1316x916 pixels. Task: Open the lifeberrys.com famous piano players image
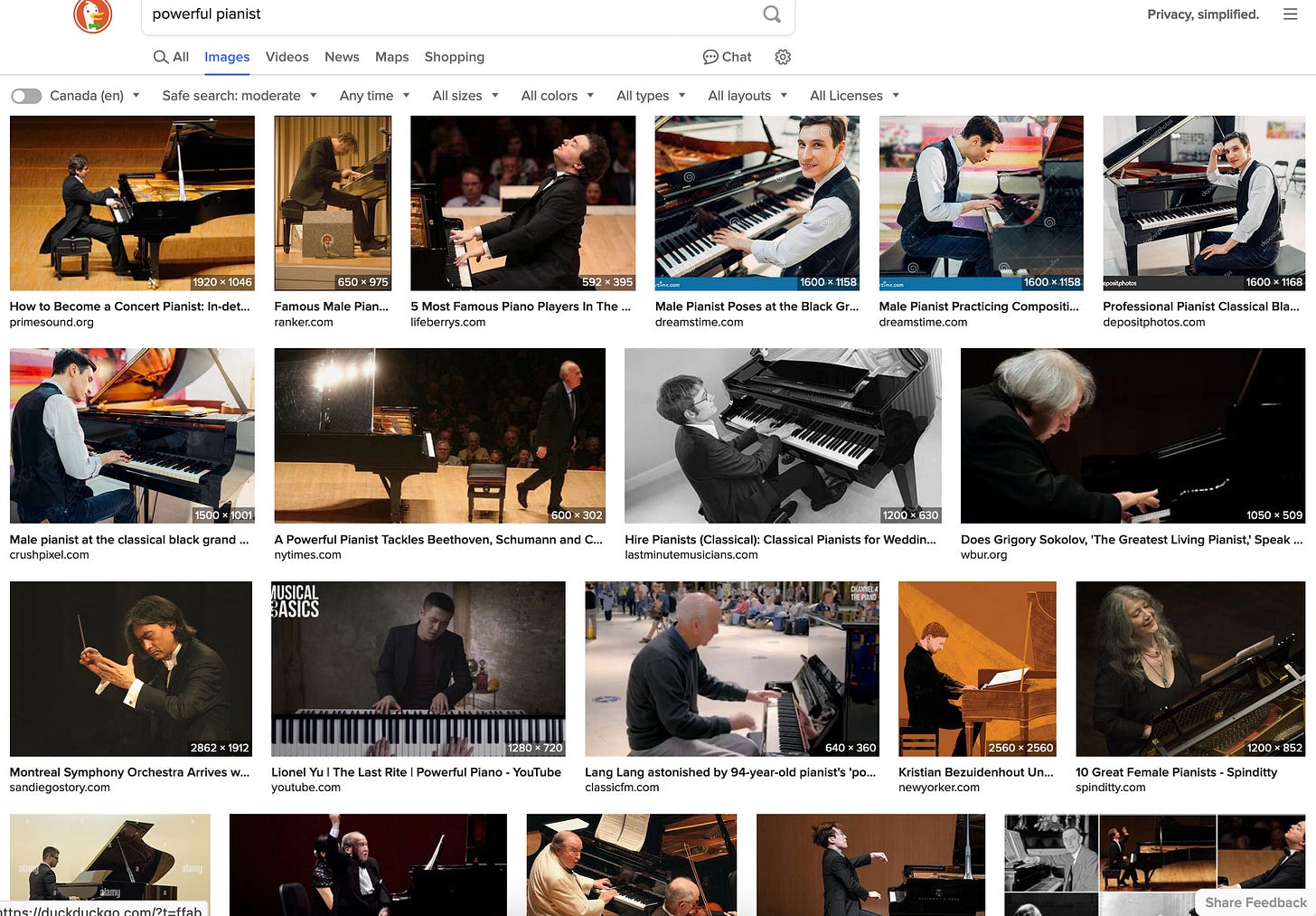click(x=522, y=203)
